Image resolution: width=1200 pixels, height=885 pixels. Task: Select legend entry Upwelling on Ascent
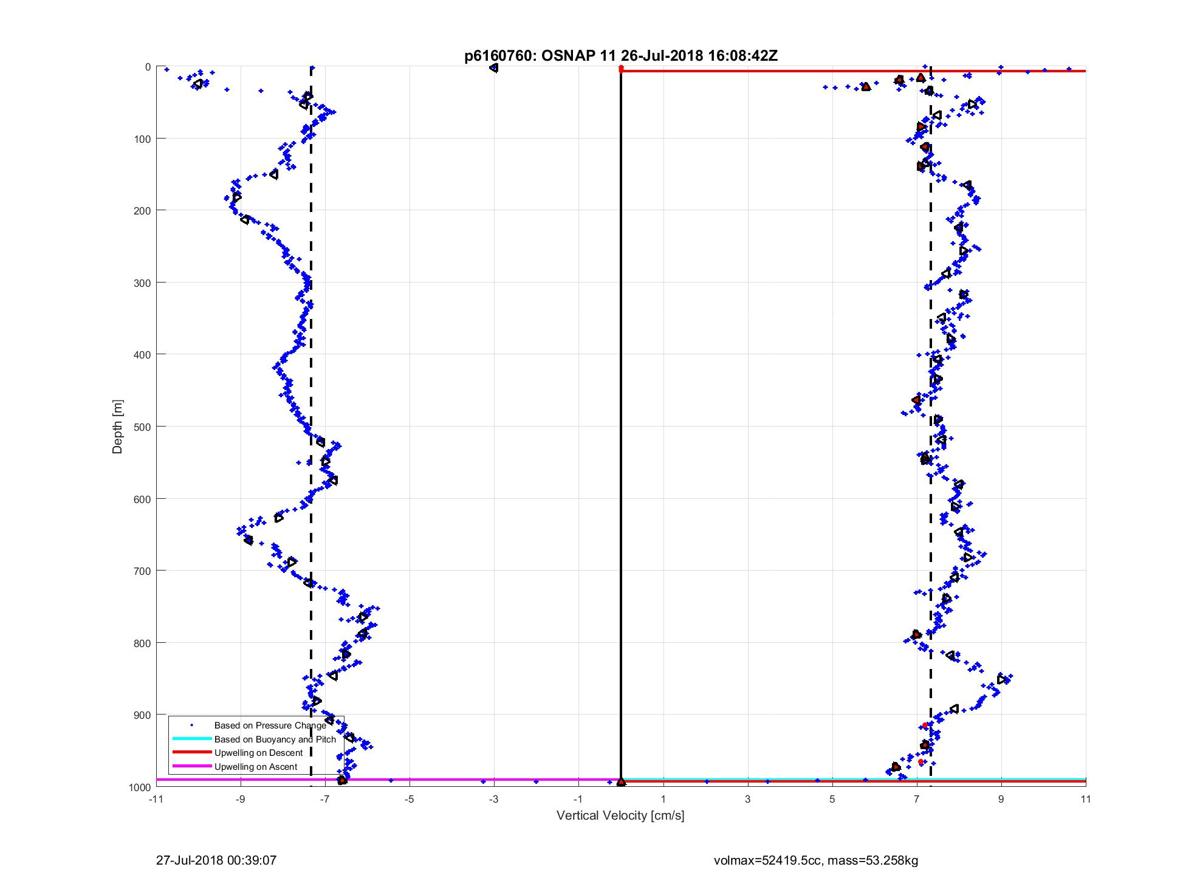[x=255, y=767]
